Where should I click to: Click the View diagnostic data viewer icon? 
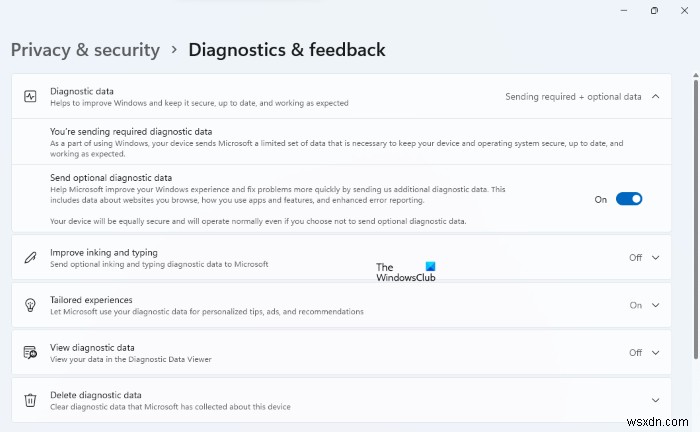click(30, 352)
